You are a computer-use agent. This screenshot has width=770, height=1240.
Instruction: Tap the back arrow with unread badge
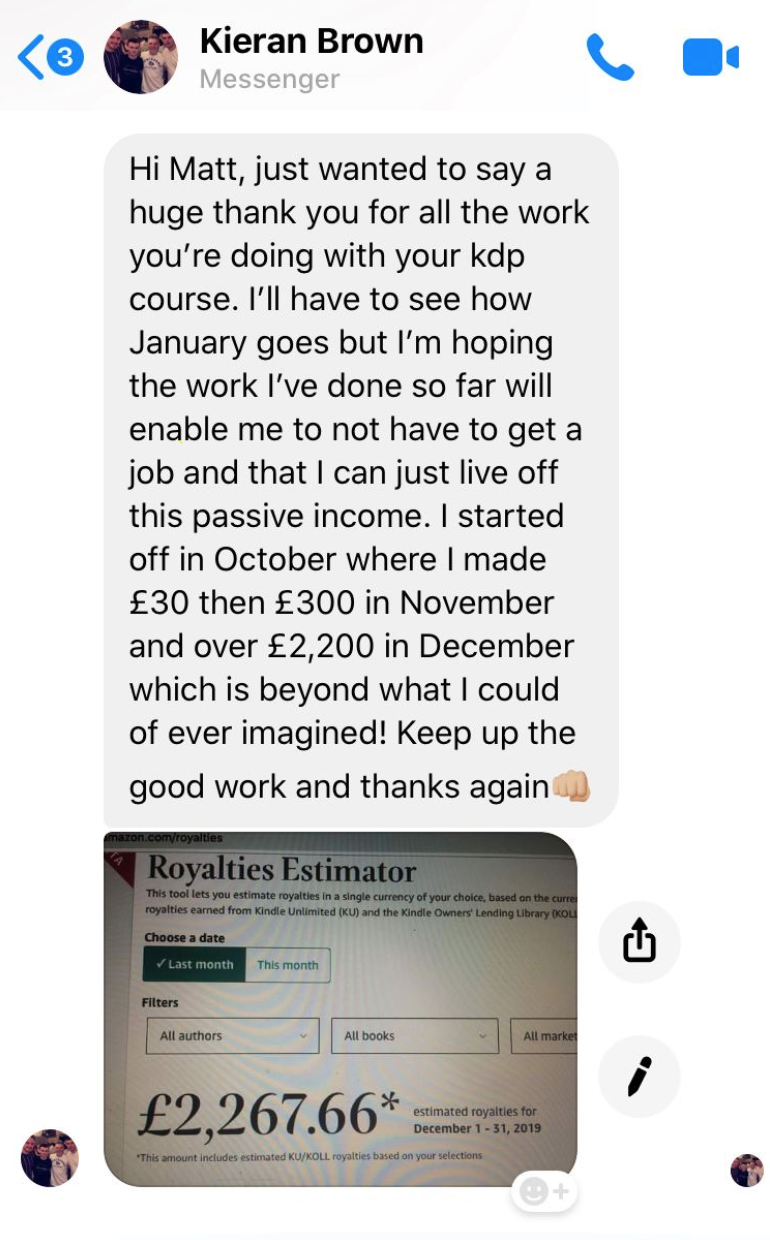(x=50, y=57)
